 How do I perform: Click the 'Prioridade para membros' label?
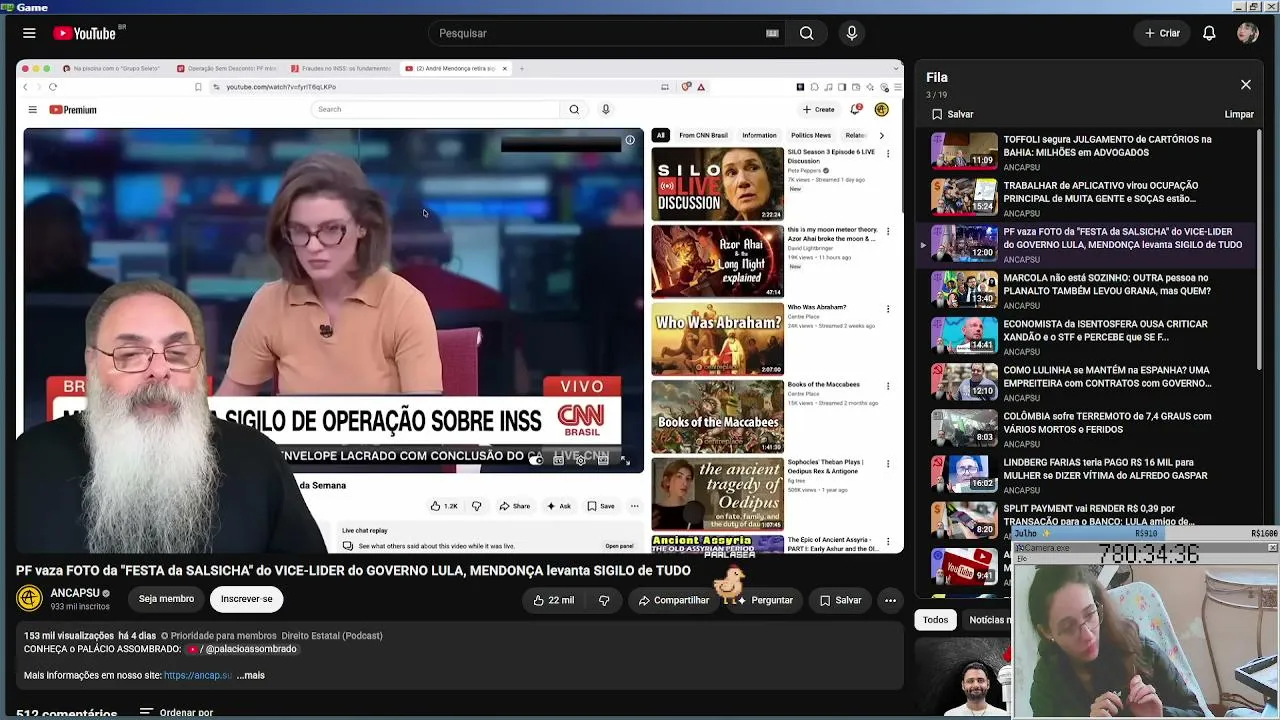click(218, 636)
